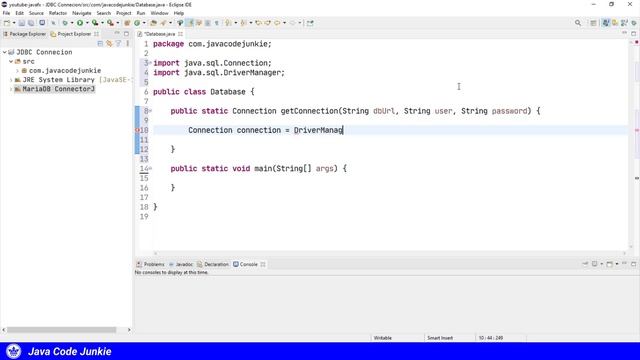
Task: Click the Back navigation arrow icon
Action: tap(278, 23)
